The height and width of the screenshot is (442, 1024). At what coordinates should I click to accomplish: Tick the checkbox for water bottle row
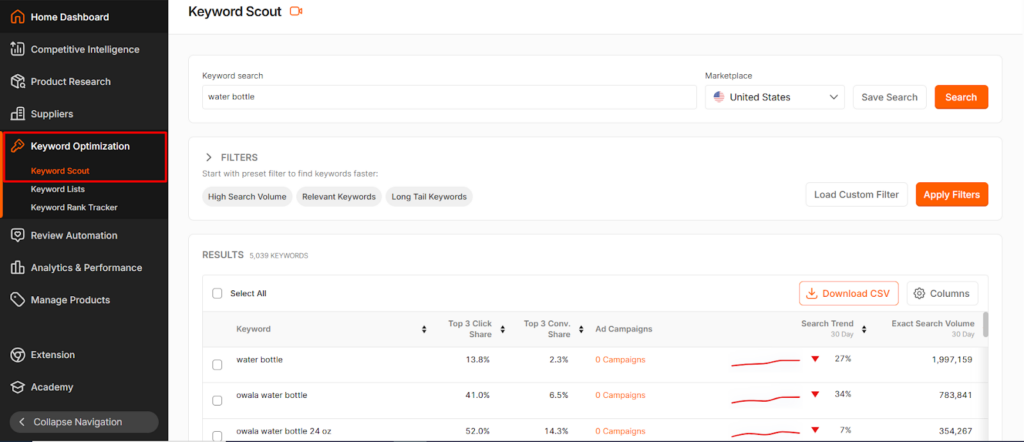(217, 365)
